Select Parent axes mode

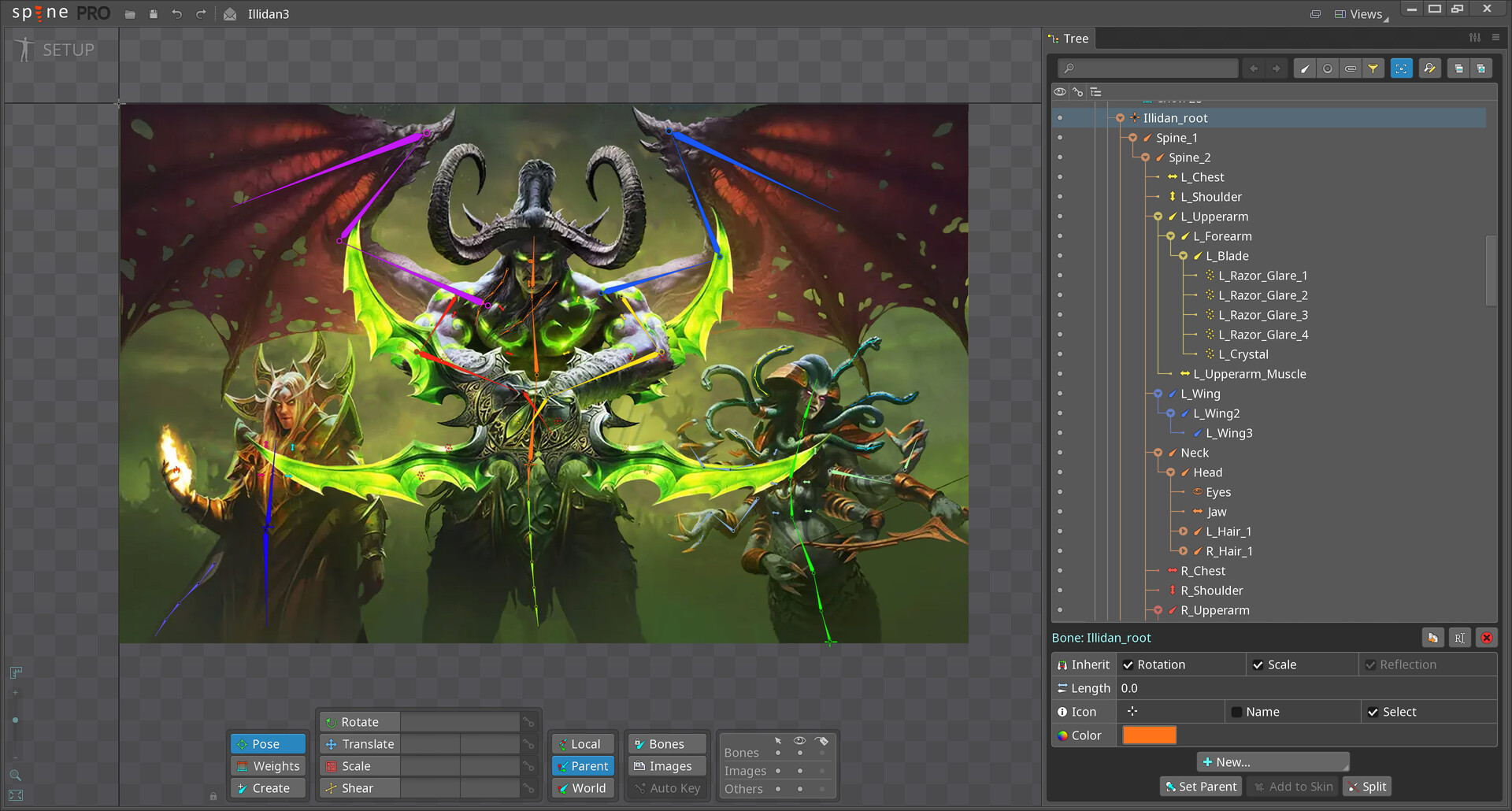pyautogui.click(x=583, y=766)
